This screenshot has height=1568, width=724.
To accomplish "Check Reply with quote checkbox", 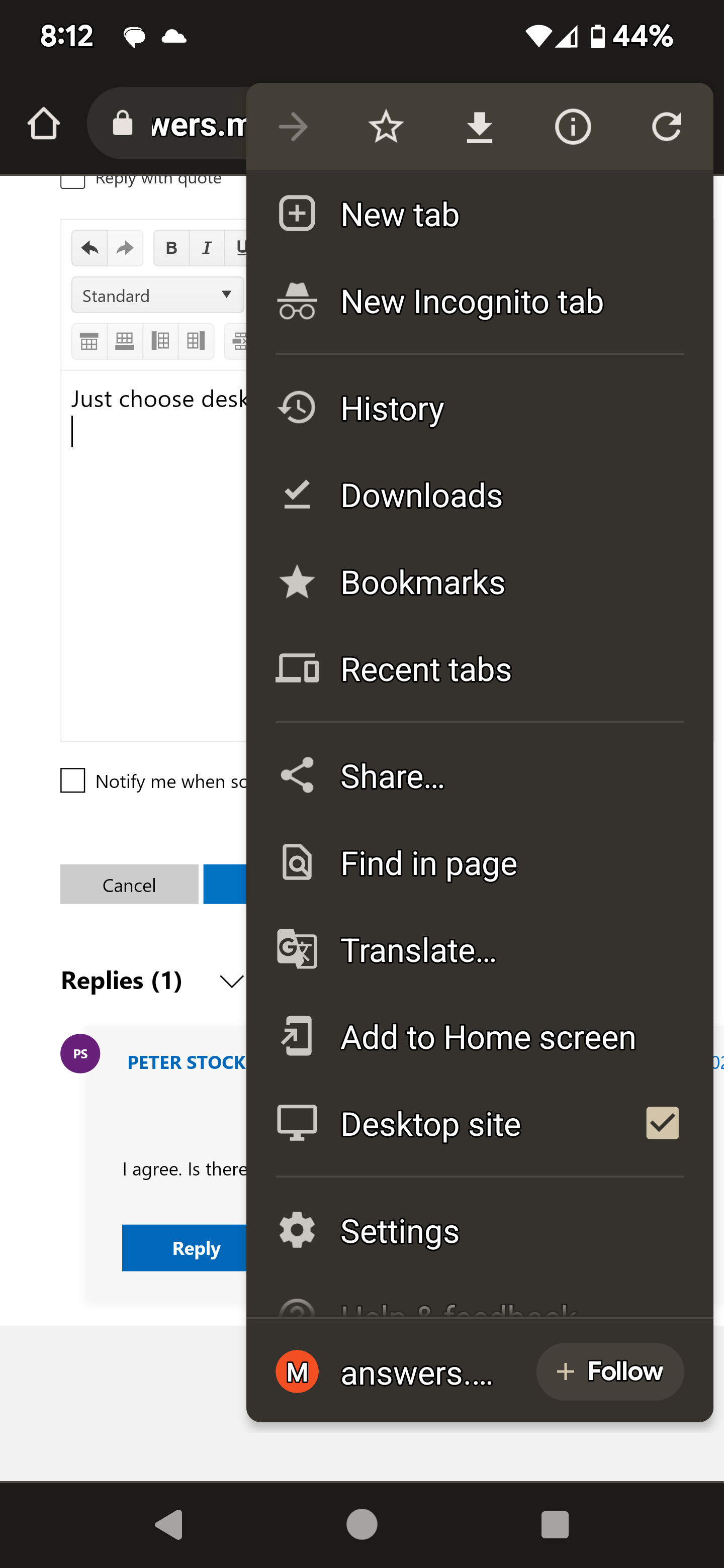I will [72, 181].
